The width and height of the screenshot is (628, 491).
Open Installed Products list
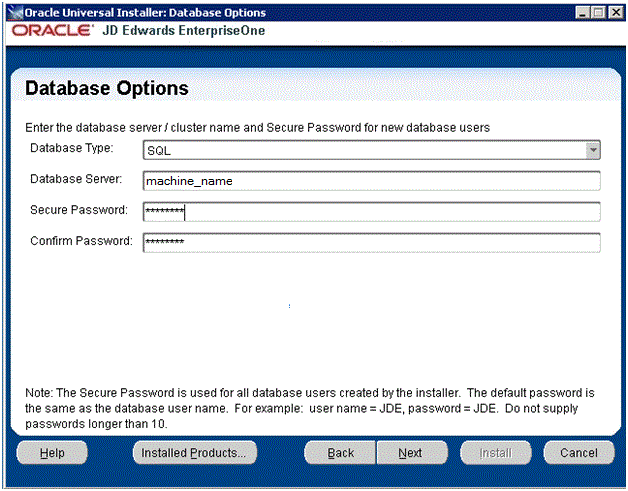(x=194, y=453)
